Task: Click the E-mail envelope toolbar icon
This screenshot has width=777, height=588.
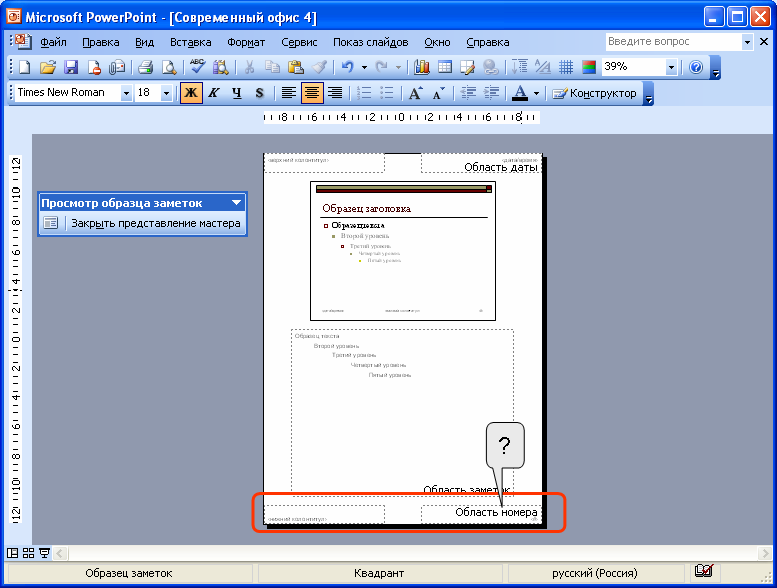Action: point(117,67)
